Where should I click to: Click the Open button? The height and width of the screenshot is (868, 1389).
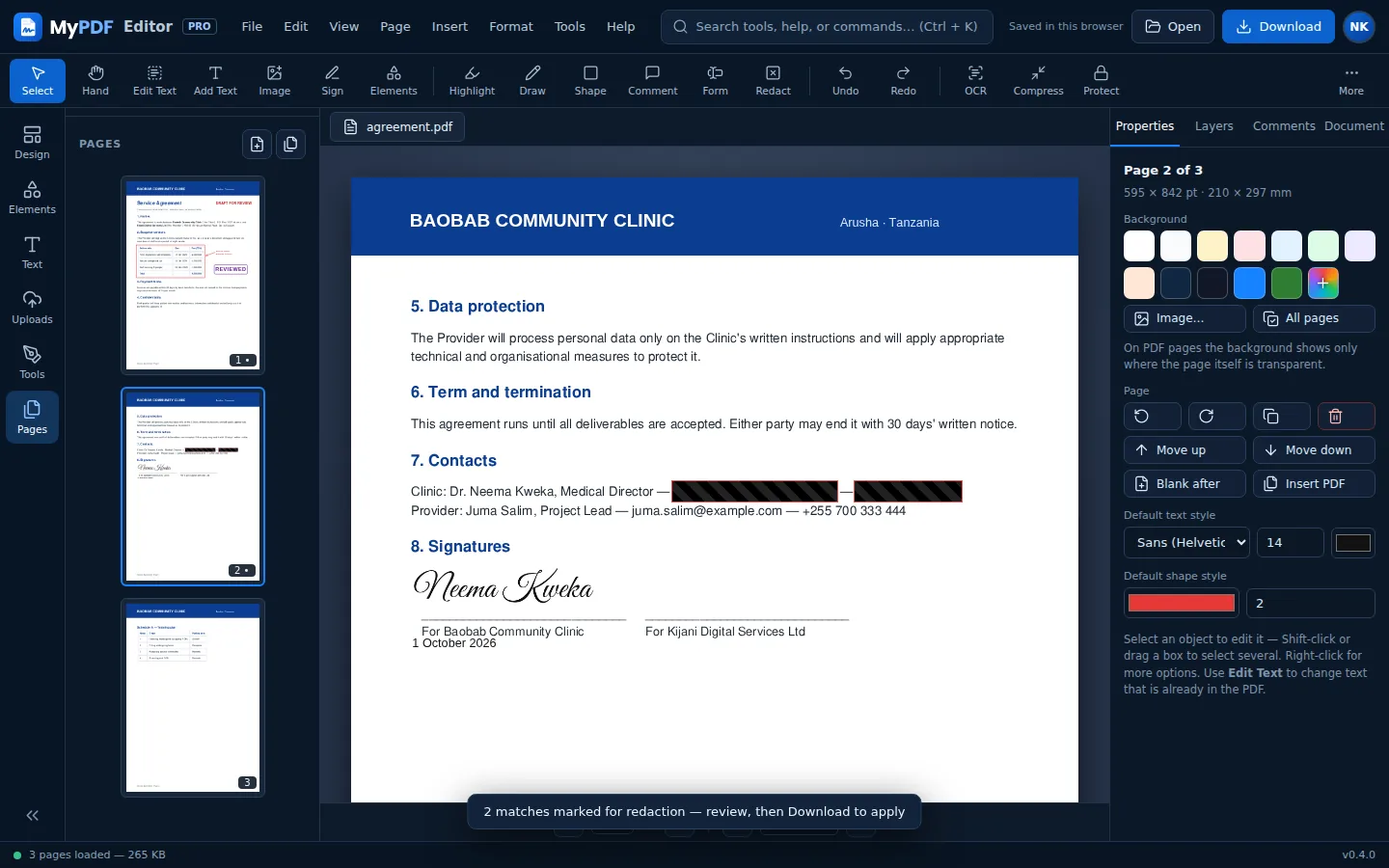[1173, 27]
